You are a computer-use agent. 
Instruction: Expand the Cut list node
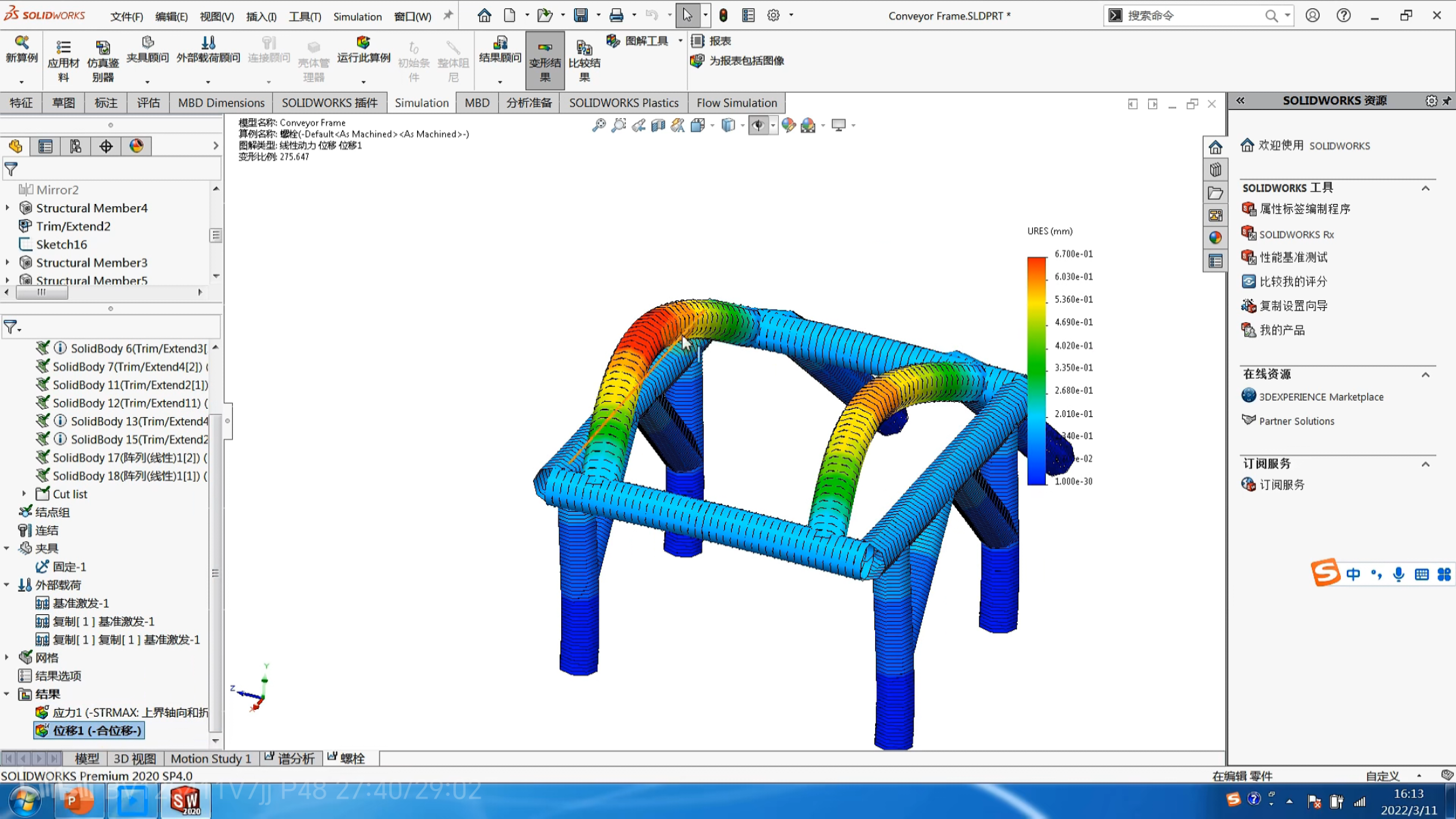25,493
